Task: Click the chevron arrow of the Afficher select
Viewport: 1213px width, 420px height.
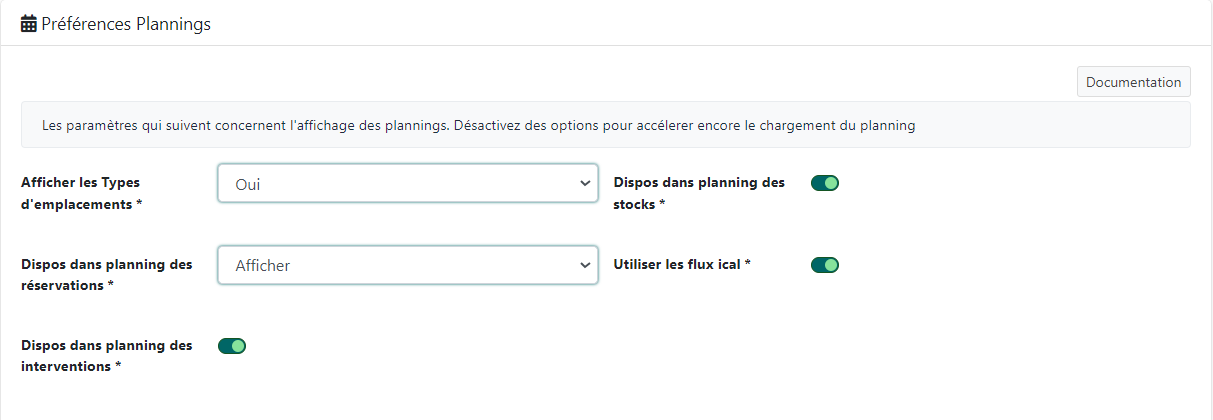Action: point(585,265)
